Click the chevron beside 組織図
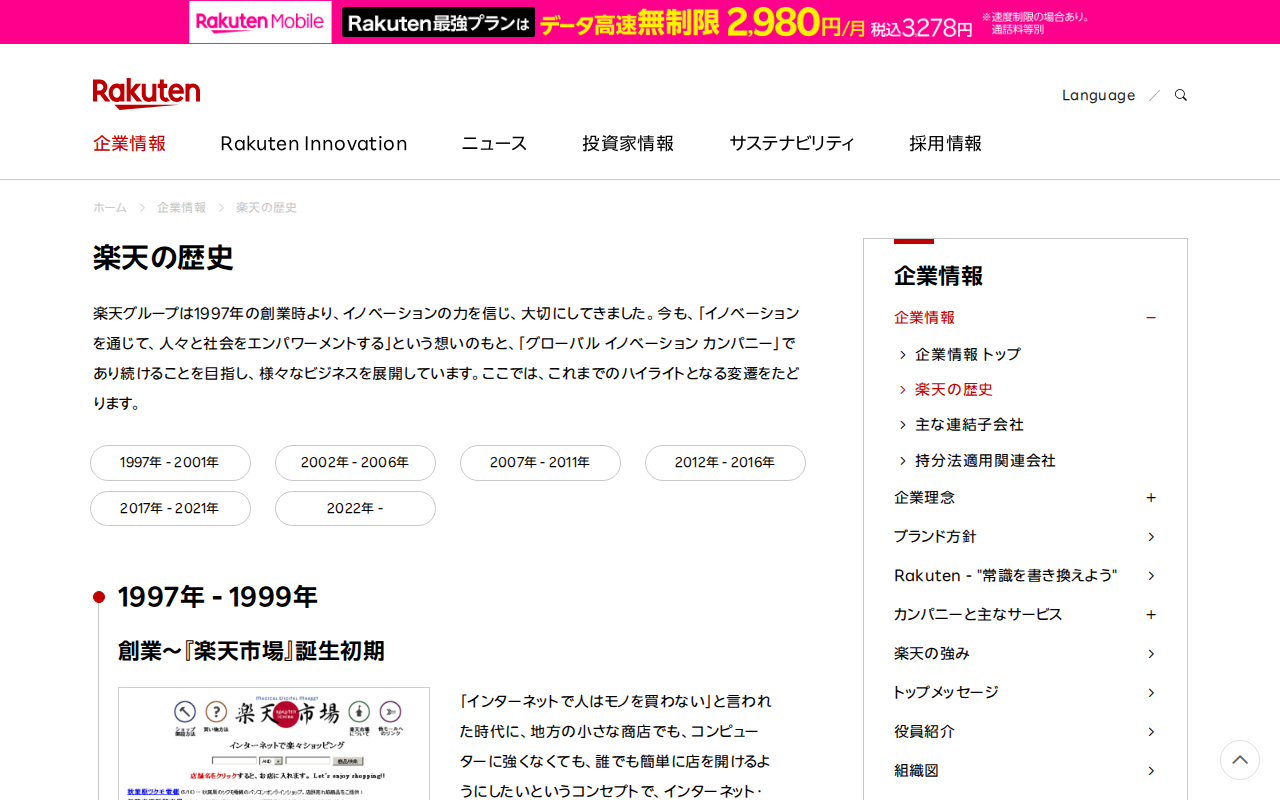This screenshot has height=800, width=1280. tap(1151, 771)
